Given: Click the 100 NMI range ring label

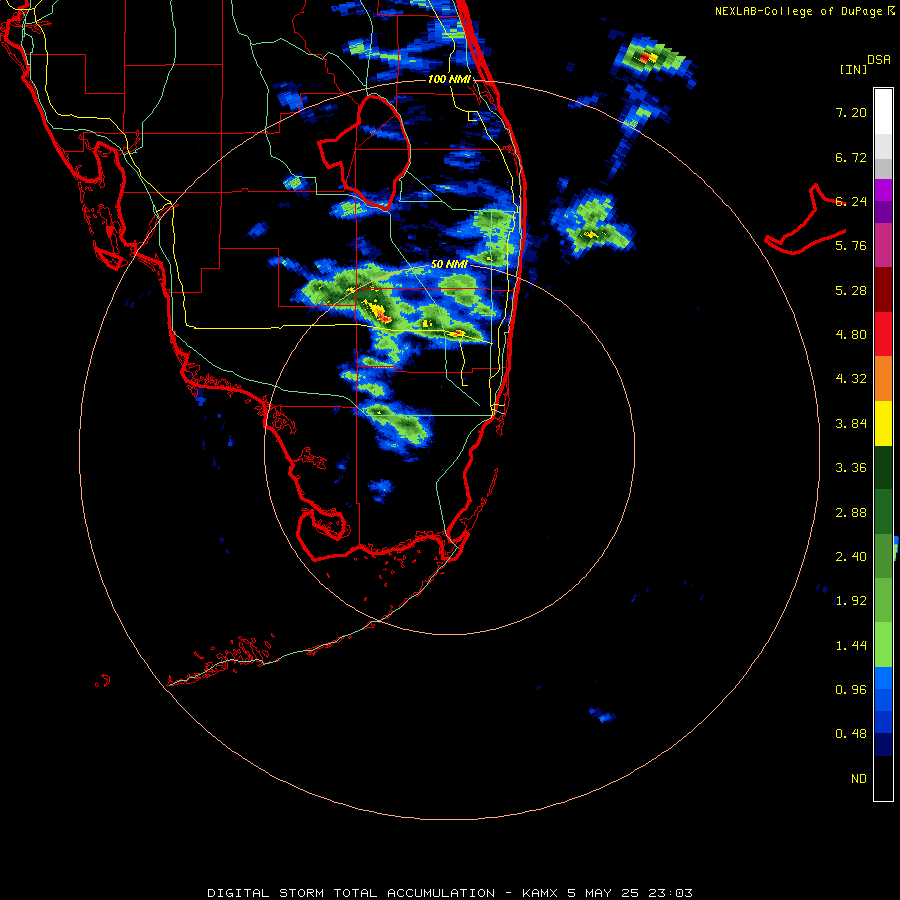Looking at the screenshot, I should [x=449, y=79].
